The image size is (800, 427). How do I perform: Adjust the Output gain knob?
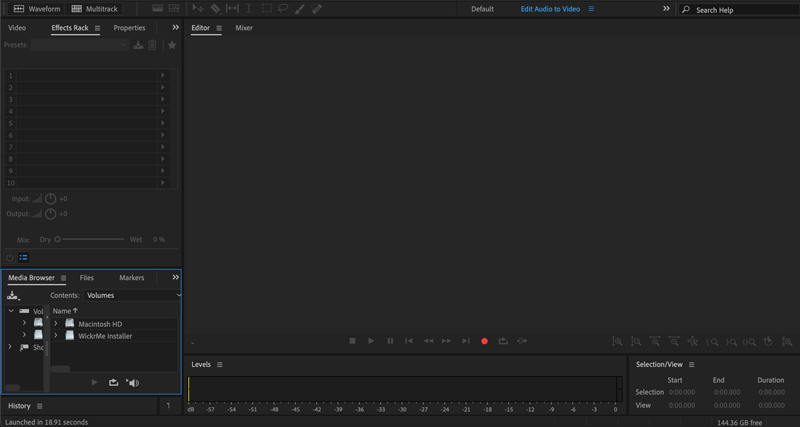(50, 214)
